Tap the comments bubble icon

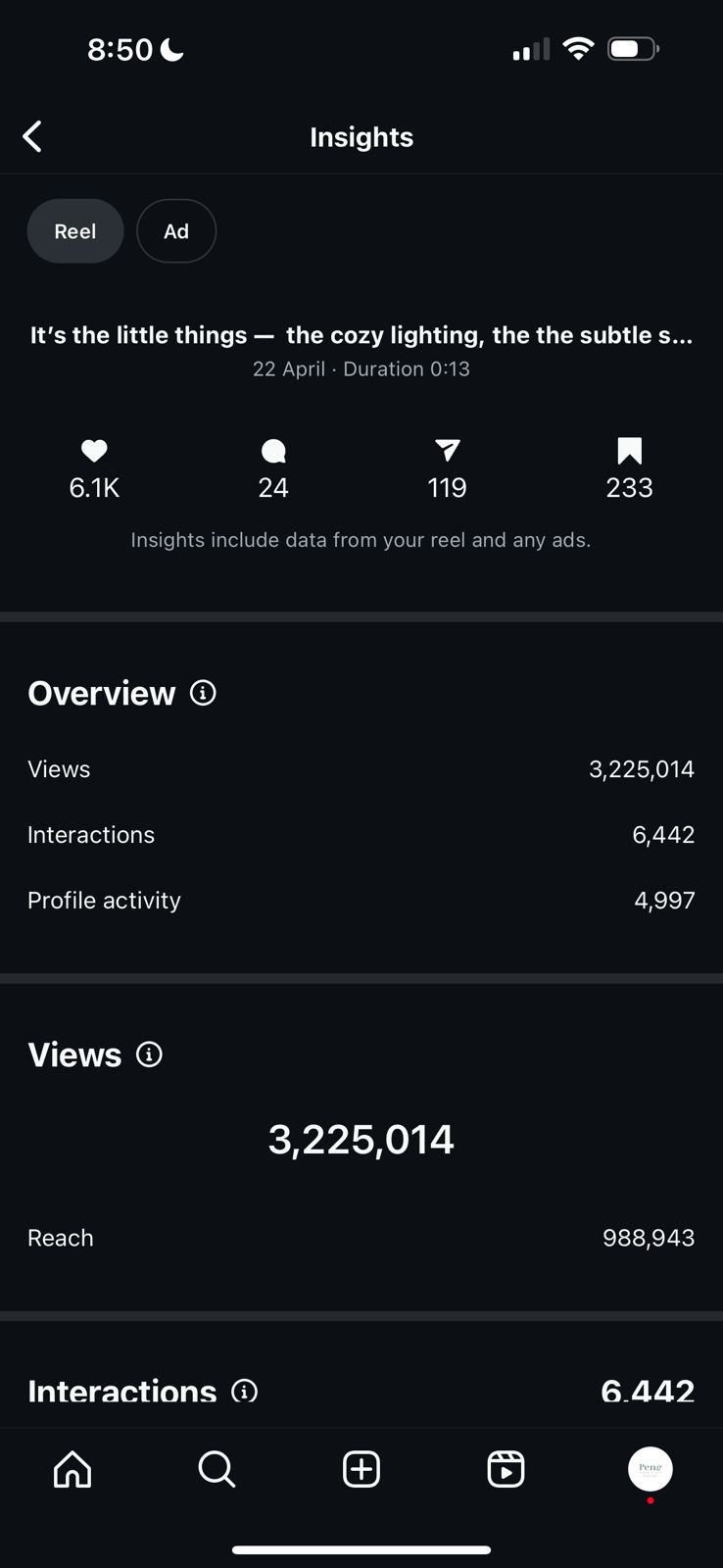click(x=273, y=451)
